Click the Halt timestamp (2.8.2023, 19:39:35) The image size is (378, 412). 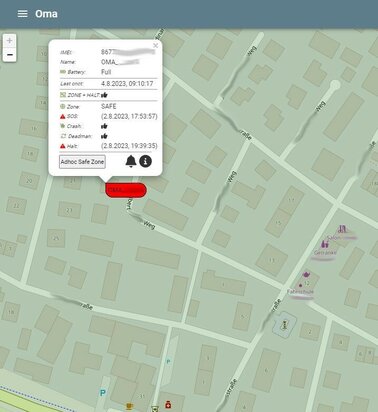tap(129, 146)
